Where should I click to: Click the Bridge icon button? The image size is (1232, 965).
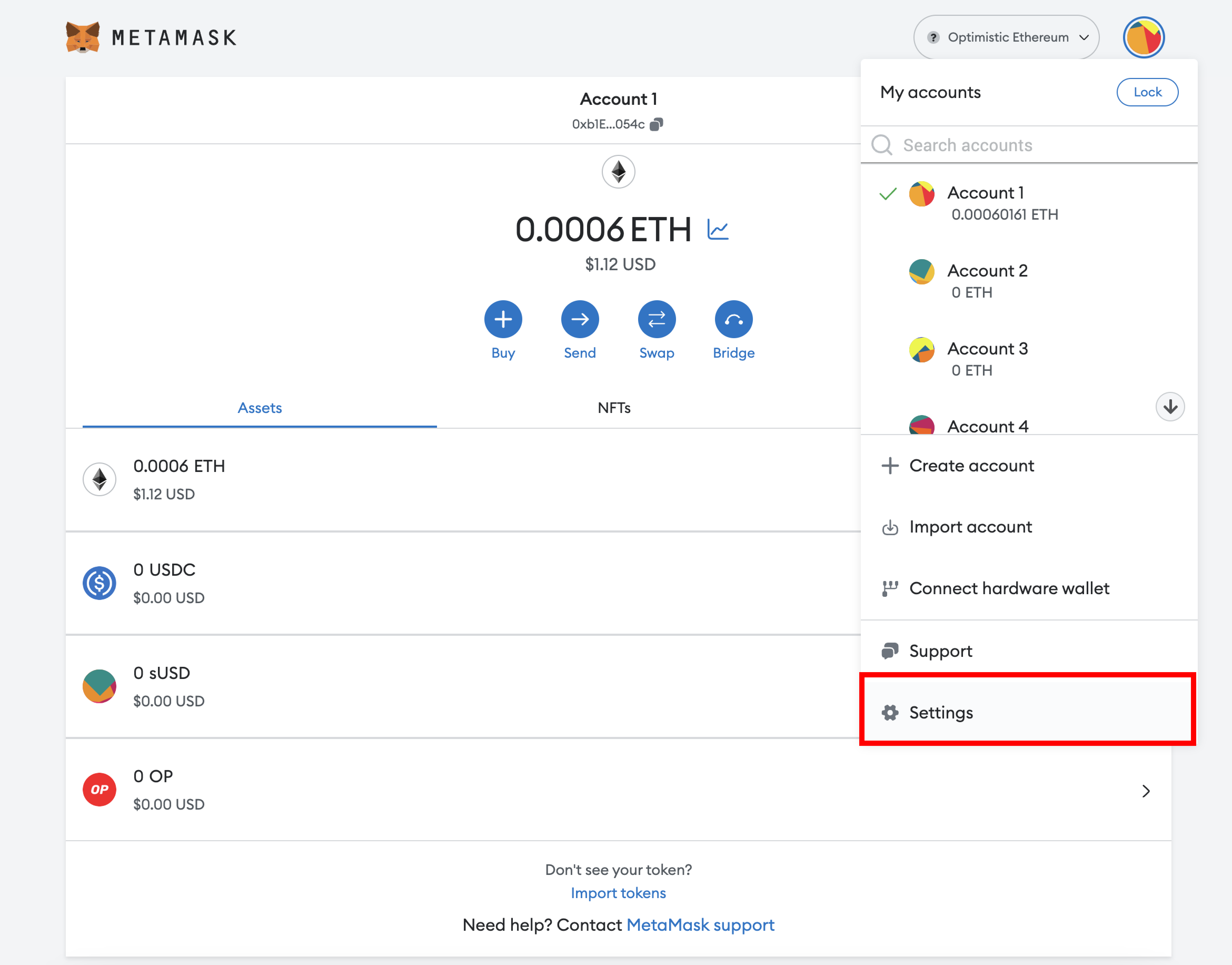pyautogui.click(x=733, y=319)
